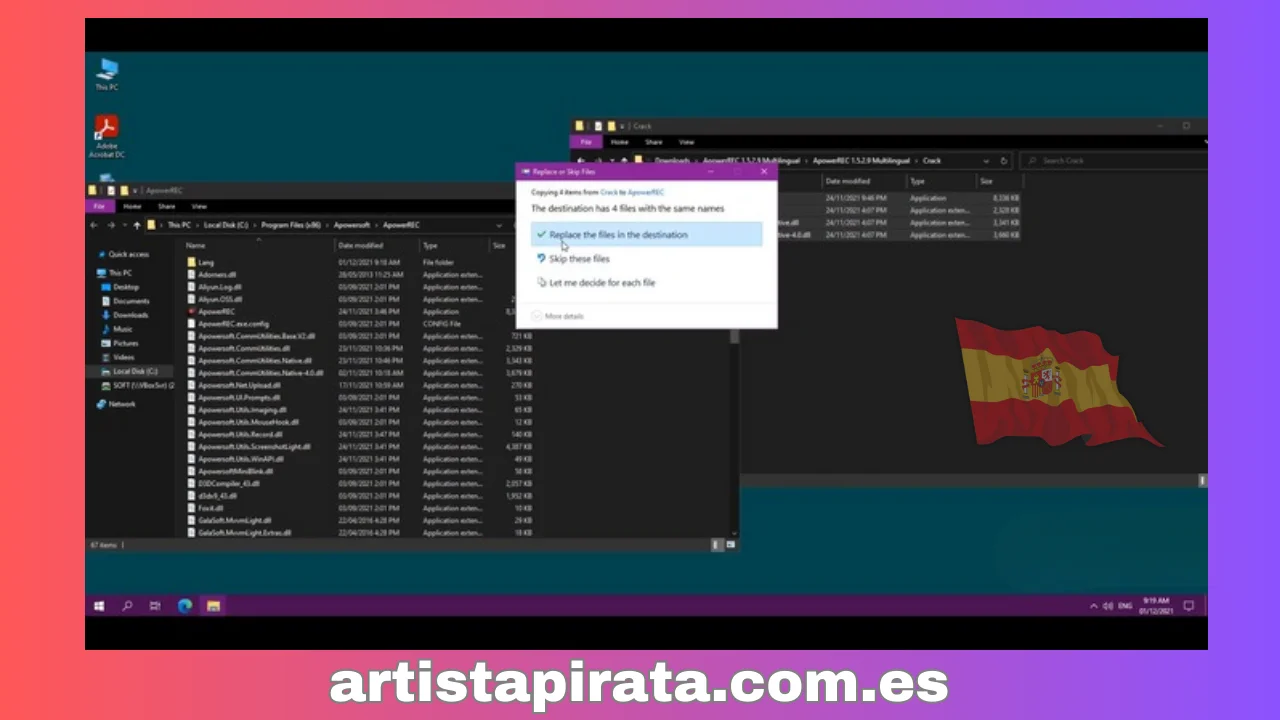The width and height of the screenshot is (1280, 720).
Task: Click the Crack source link in dialog
Action: click(x=608, y=192)
